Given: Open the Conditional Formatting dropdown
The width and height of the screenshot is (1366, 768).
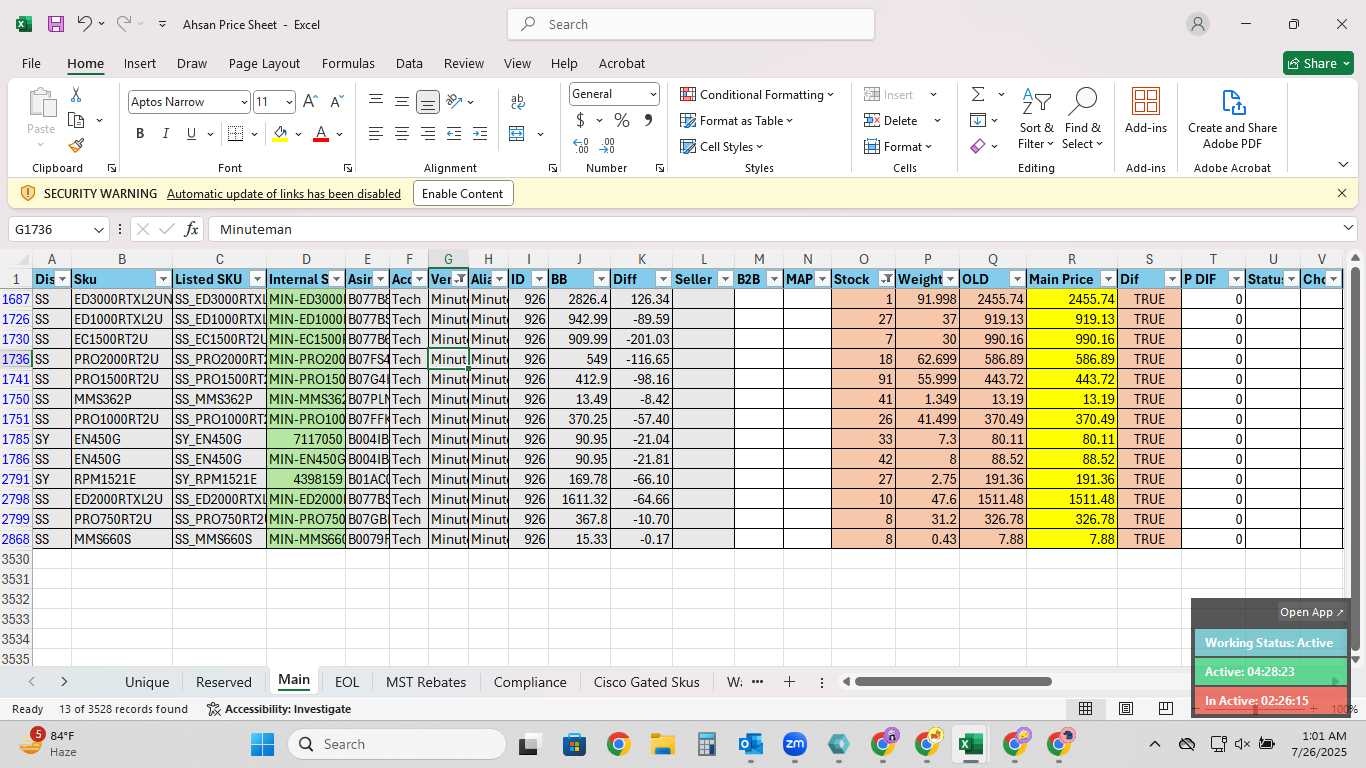Looking at the screenshot, I should [757, 94].
